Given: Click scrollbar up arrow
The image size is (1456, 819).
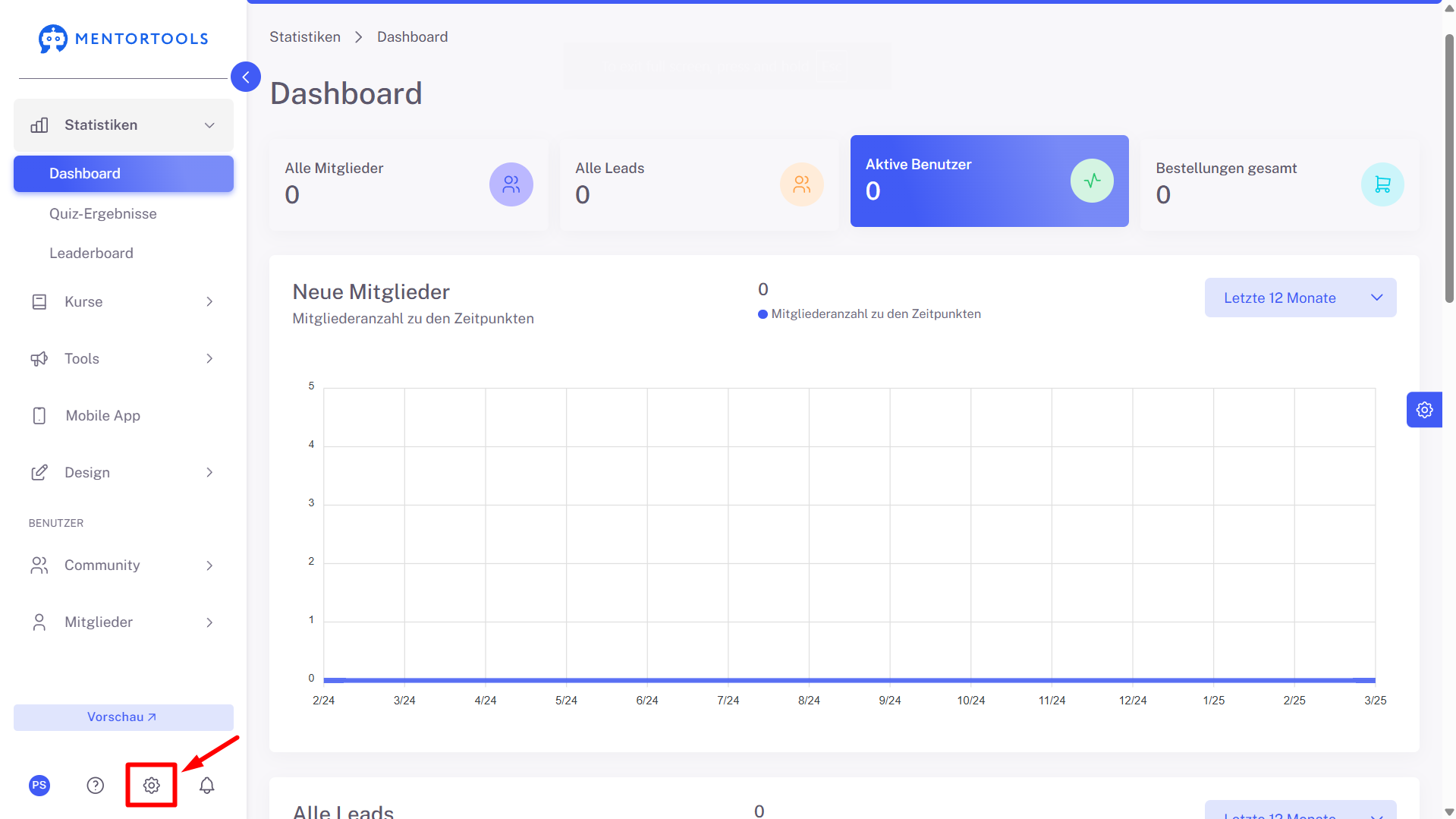Looking at the screenshot, I should coord(1449,8).
